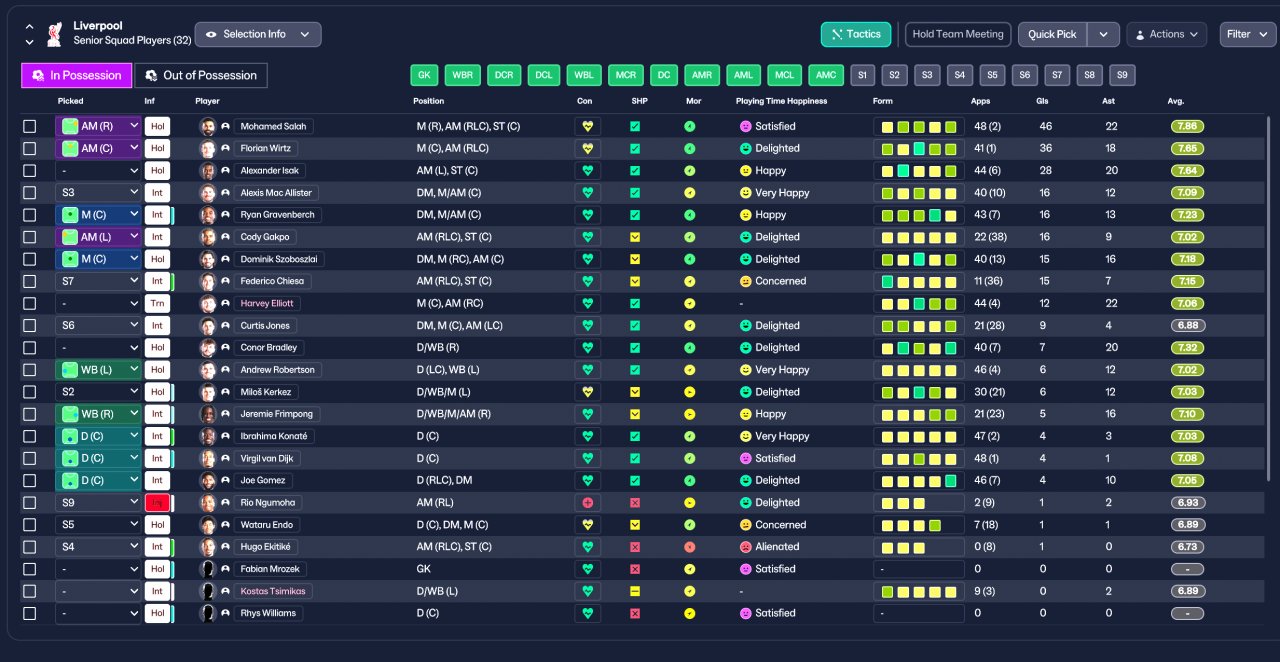Select the In Possession tab
Viewport: 1280px width, 662px height.
[77, 75]
